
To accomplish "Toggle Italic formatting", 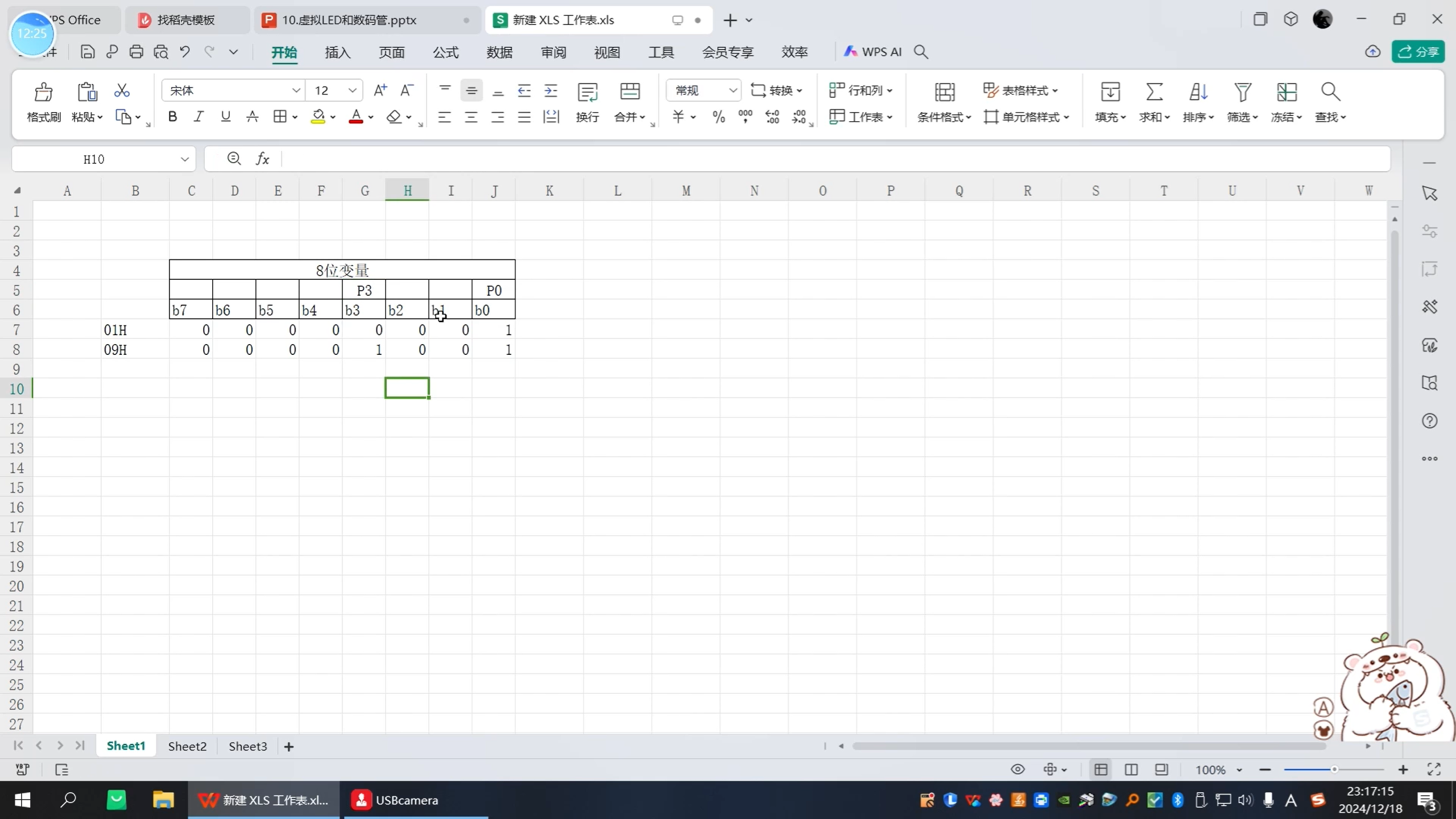I will [198, 117].
